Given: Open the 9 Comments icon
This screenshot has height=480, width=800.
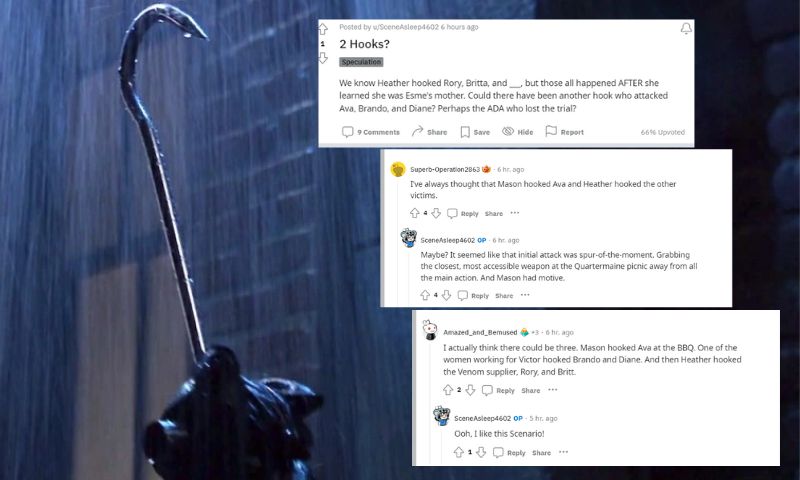Looking at the screenshot, I should (347, 132).
